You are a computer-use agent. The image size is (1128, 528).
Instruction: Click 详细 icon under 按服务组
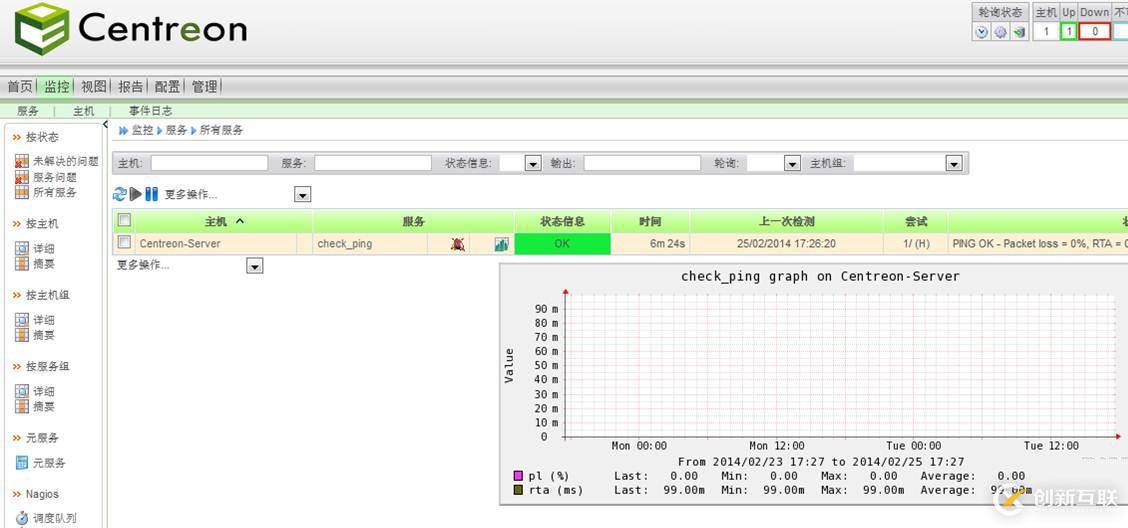[22, 391]
